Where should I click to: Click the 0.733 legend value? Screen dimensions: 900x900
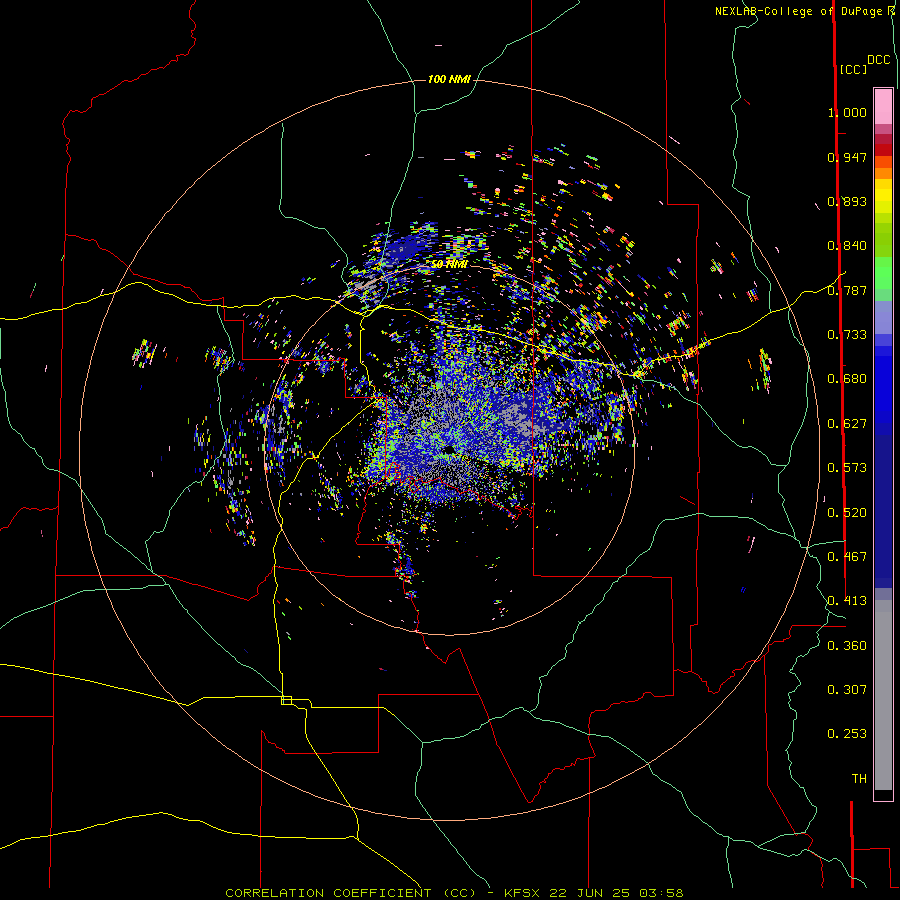click(847, 335)
